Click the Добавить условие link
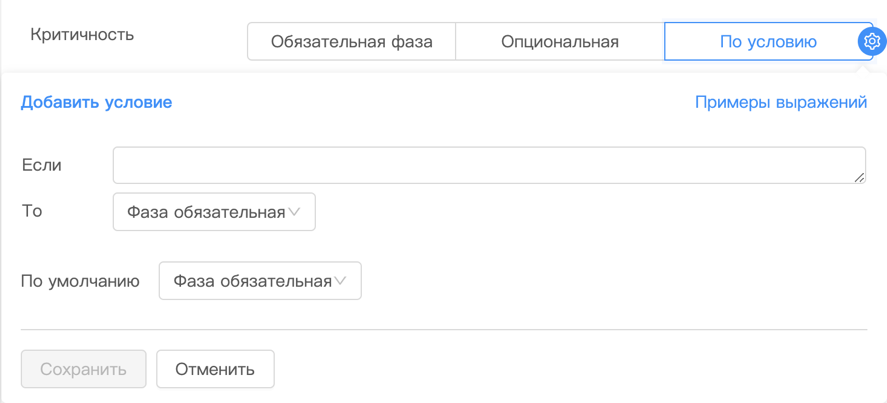This screenshot has height=403, width=887. point(96,102)
